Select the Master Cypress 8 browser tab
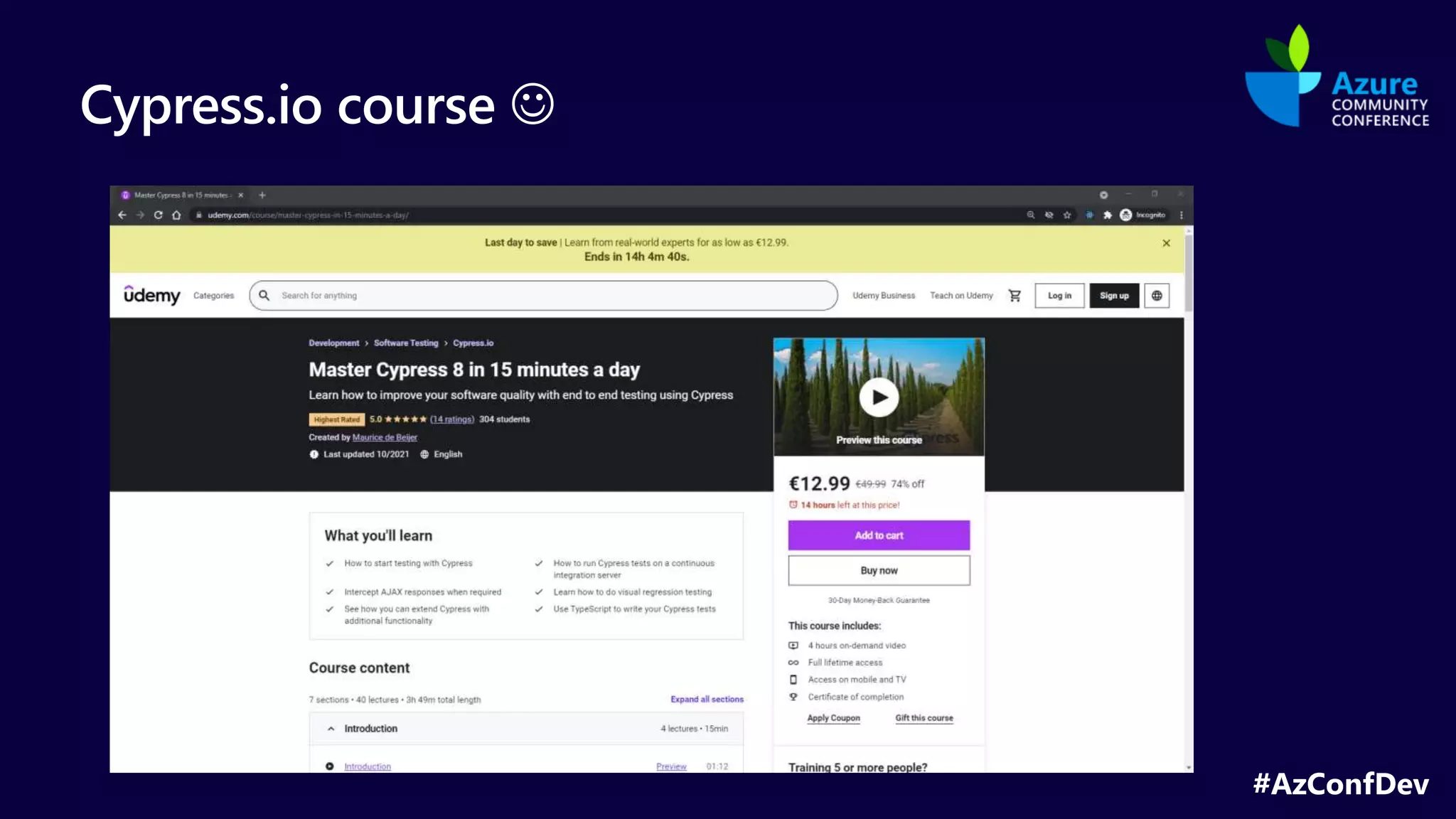The width and height of the screenshot is (1456, 819). point(181,195)
